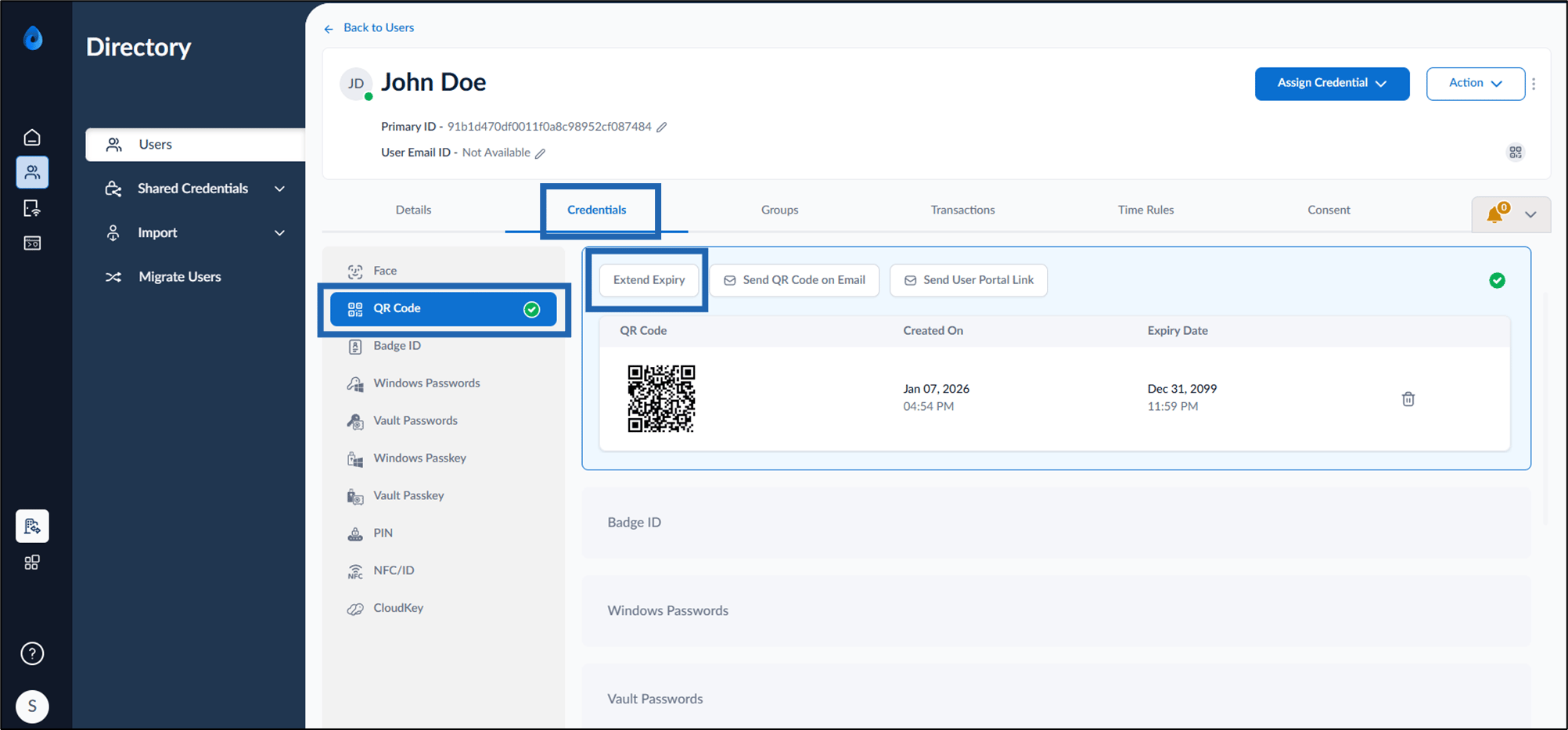Click the JD user avatar

(356, 84)
